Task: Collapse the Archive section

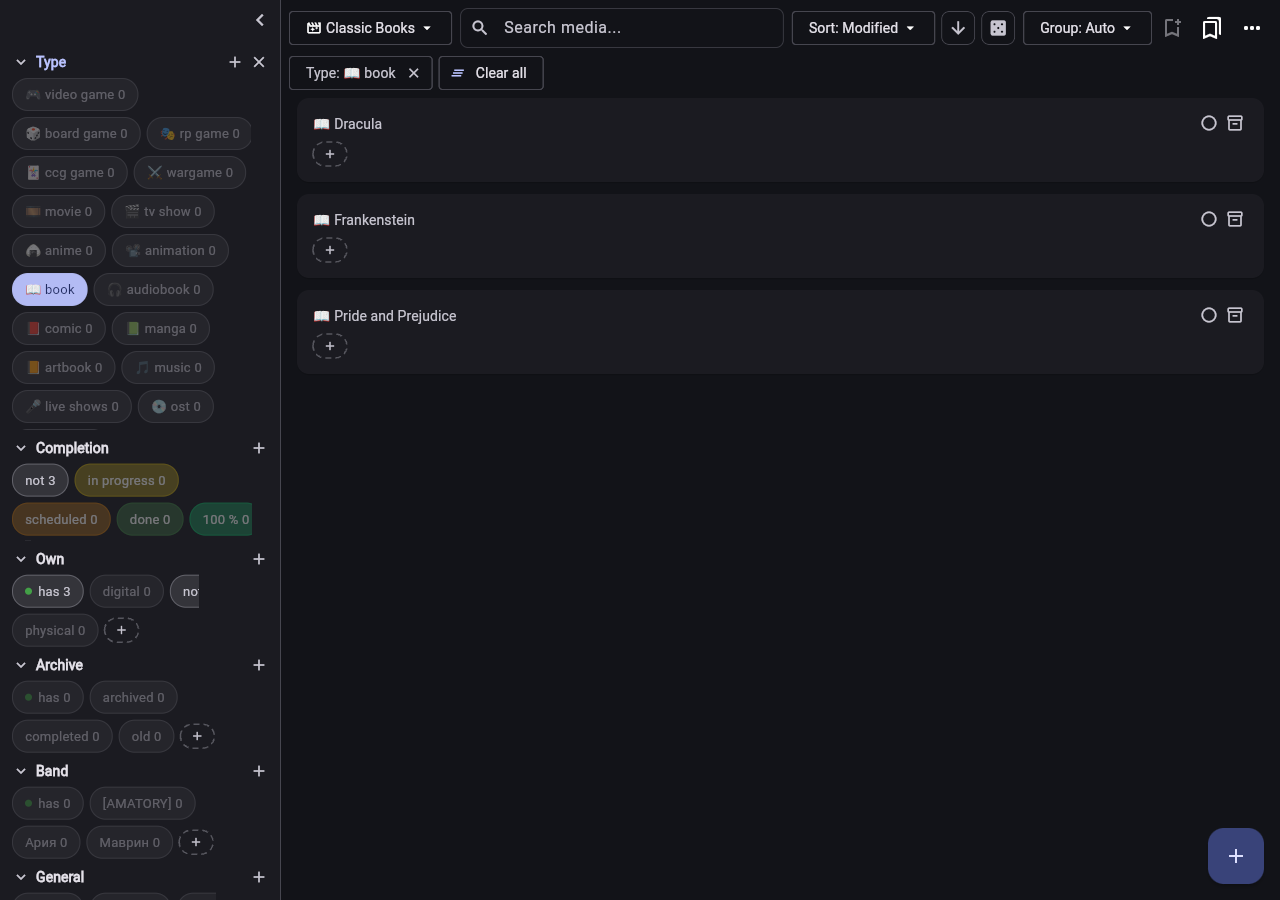Action: [21, 665]
